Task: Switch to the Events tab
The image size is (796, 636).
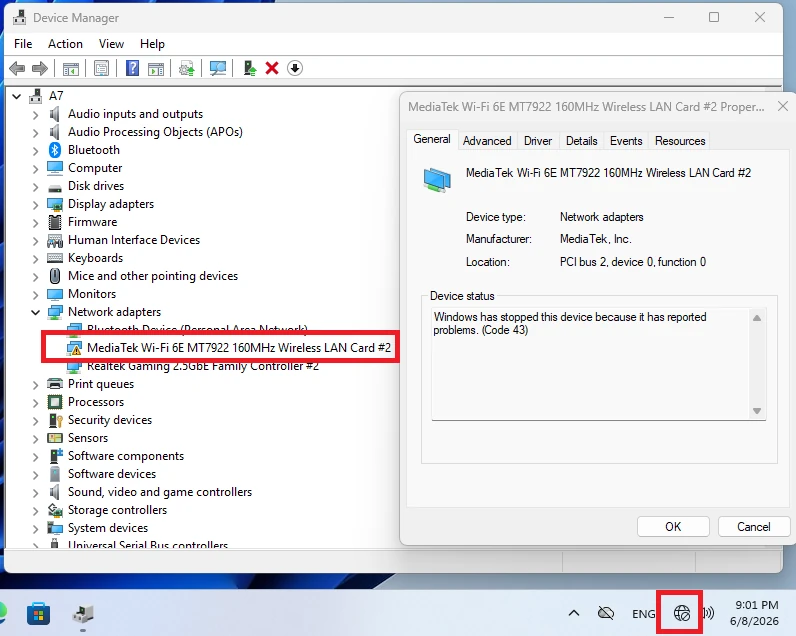Action: [x=626, y=141]
